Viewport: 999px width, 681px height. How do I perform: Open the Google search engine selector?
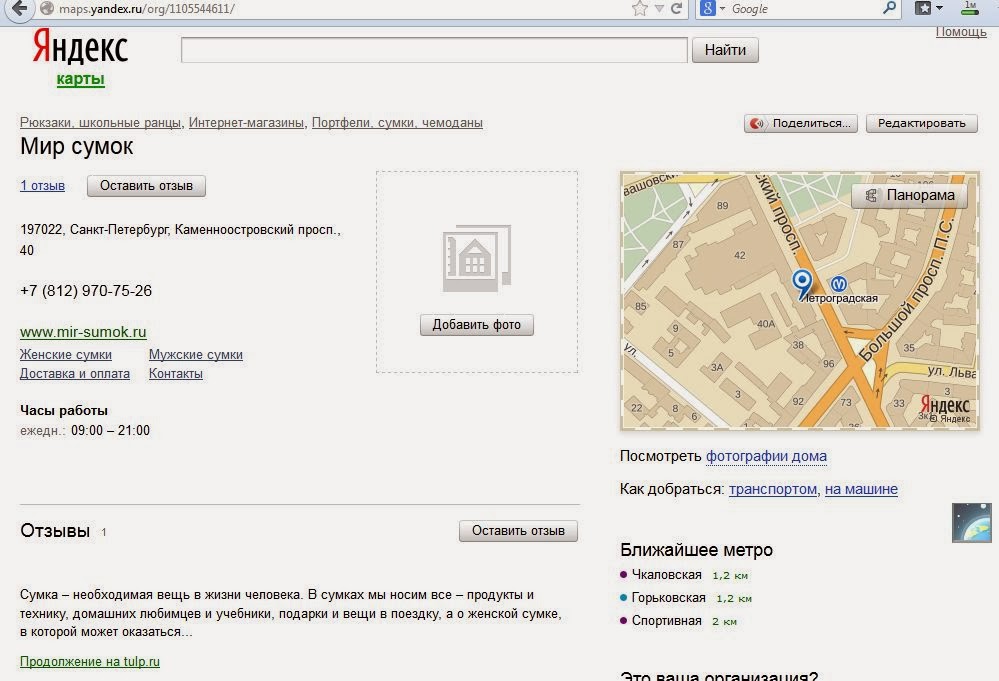click(712, 9)
